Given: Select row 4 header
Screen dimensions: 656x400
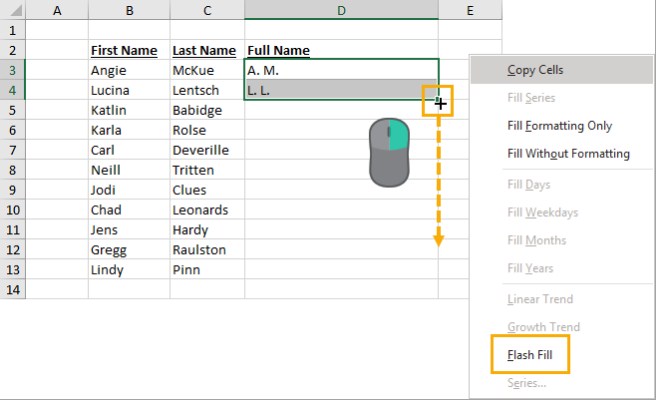Looking at the screenshot, I should (13, 90).
